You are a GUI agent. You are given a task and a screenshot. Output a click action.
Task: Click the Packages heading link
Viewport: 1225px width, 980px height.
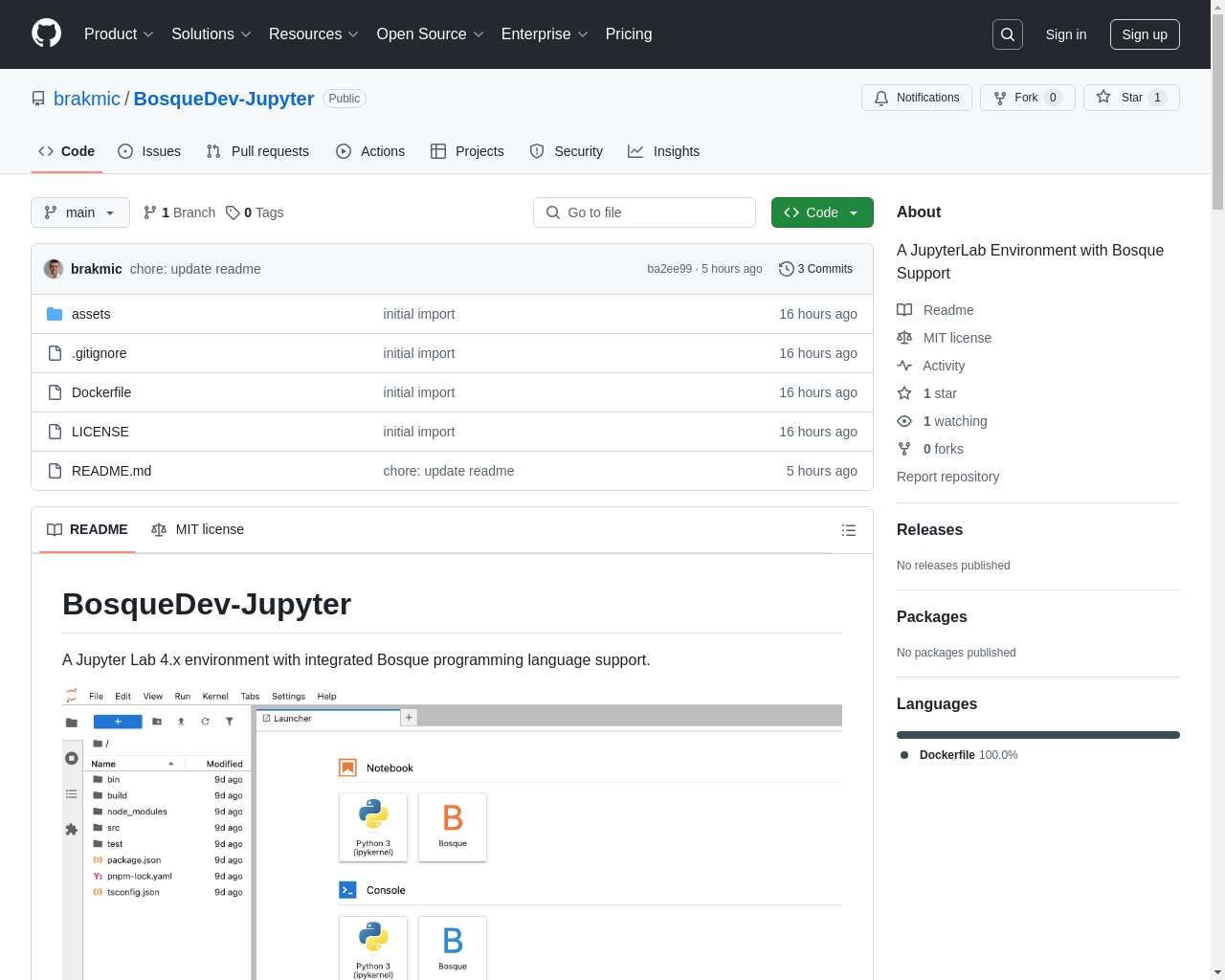932,617
